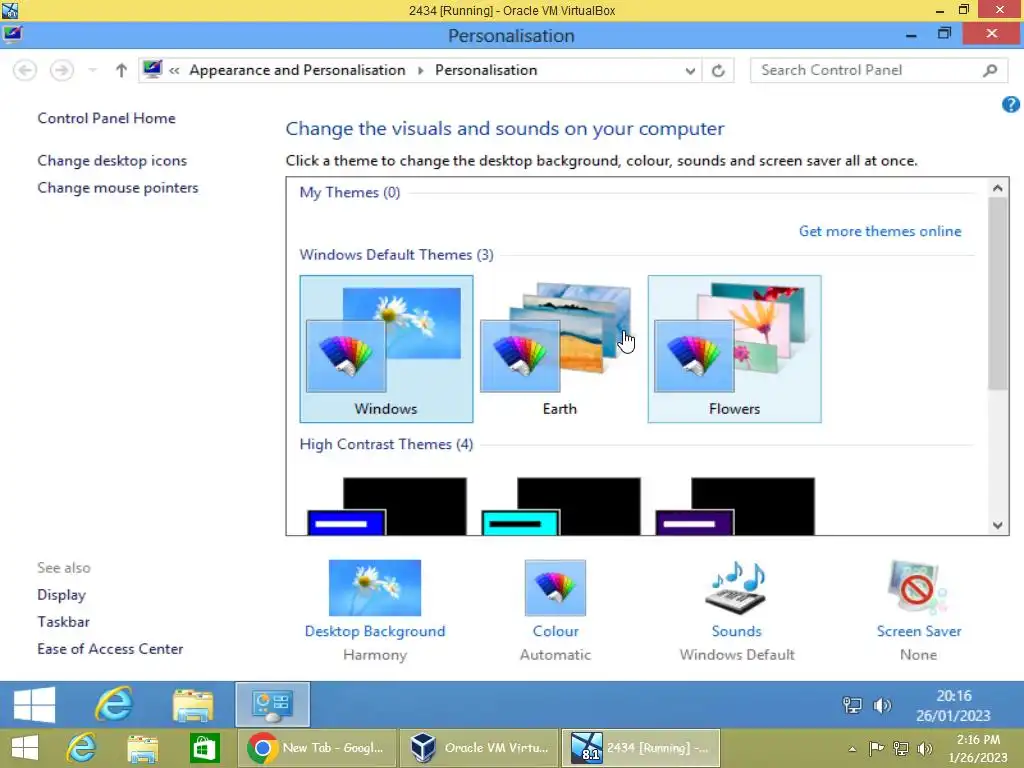
Task: Open the recent locations dropdown arrow
Action: point(92,70)
